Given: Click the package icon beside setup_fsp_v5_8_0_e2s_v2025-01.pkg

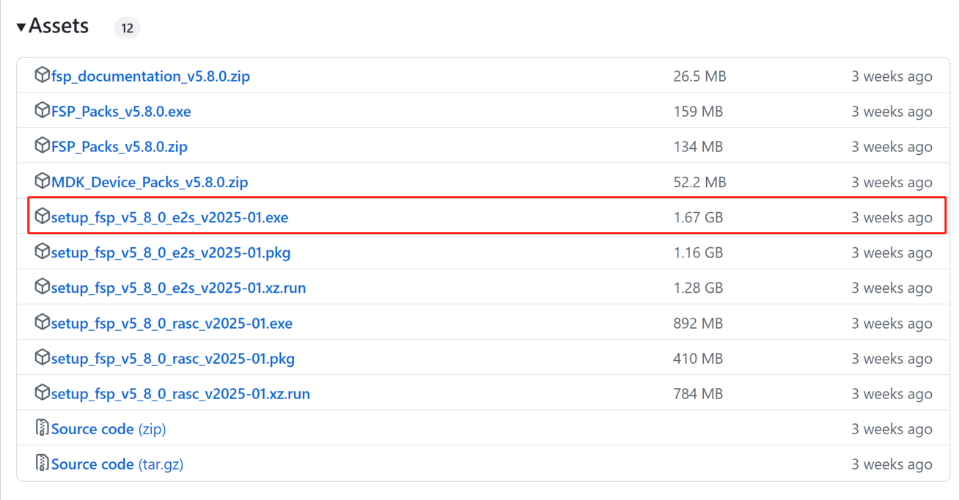Looking at the screenshot, I should 42,252.
